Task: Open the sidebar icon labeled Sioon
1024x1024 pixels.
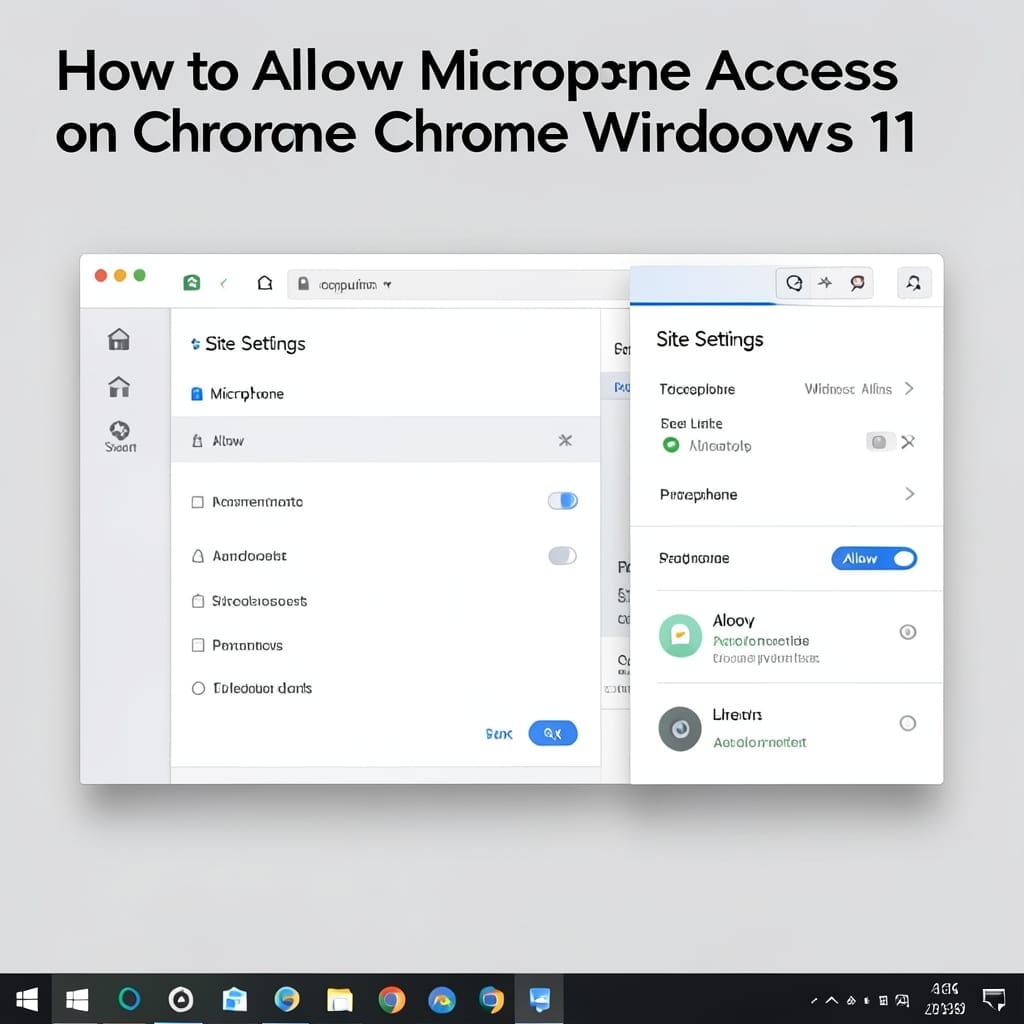Action: (x=120, y=436)
